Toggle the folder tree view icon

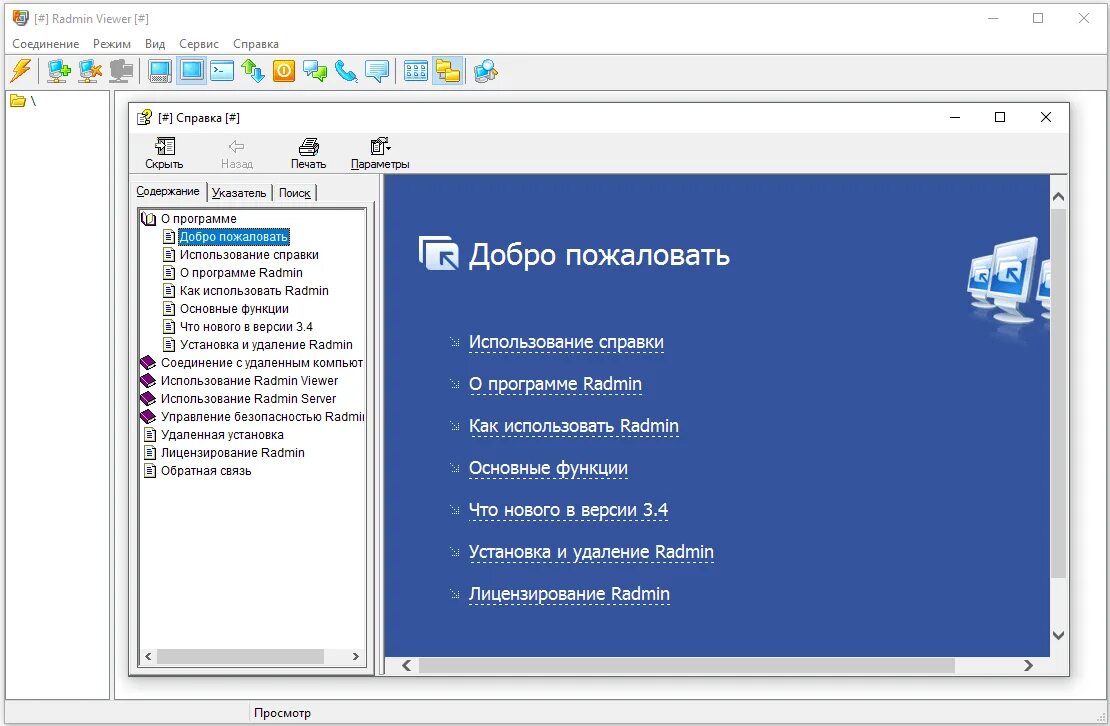[x=447, y=71]
